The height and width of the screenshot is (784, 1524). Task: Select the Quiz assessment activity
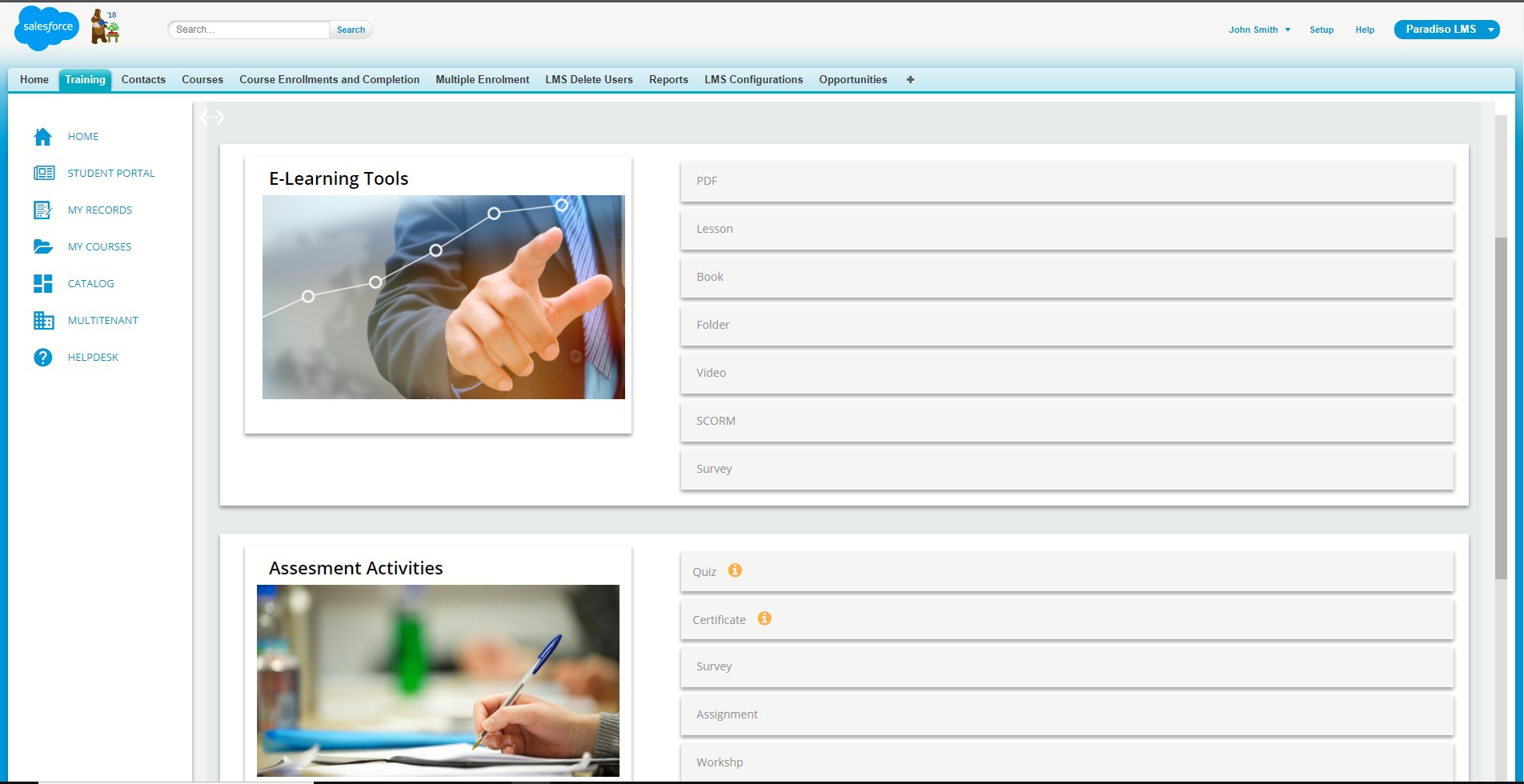(1067, 571)
